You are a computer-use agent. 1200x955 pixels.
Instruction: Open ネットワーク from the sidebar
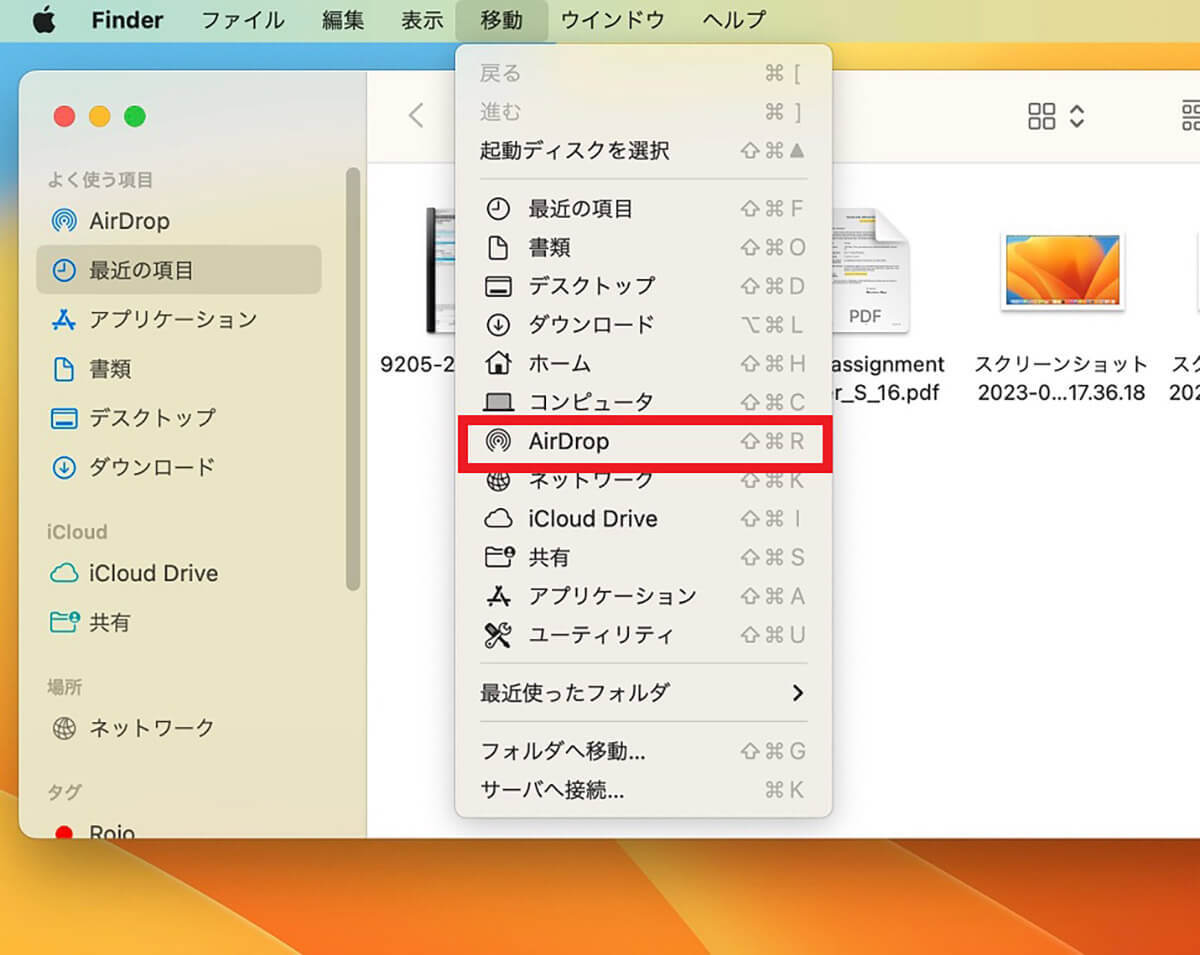point(179,727)
